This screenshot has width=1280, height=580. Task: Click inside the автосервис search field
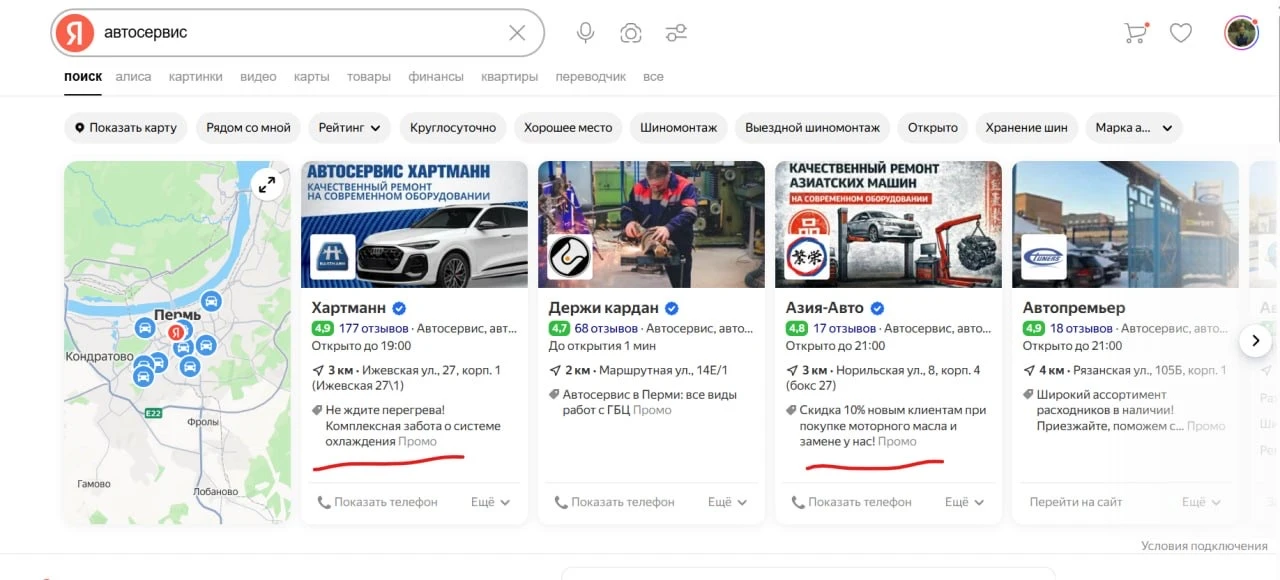[x=300, y=33]
